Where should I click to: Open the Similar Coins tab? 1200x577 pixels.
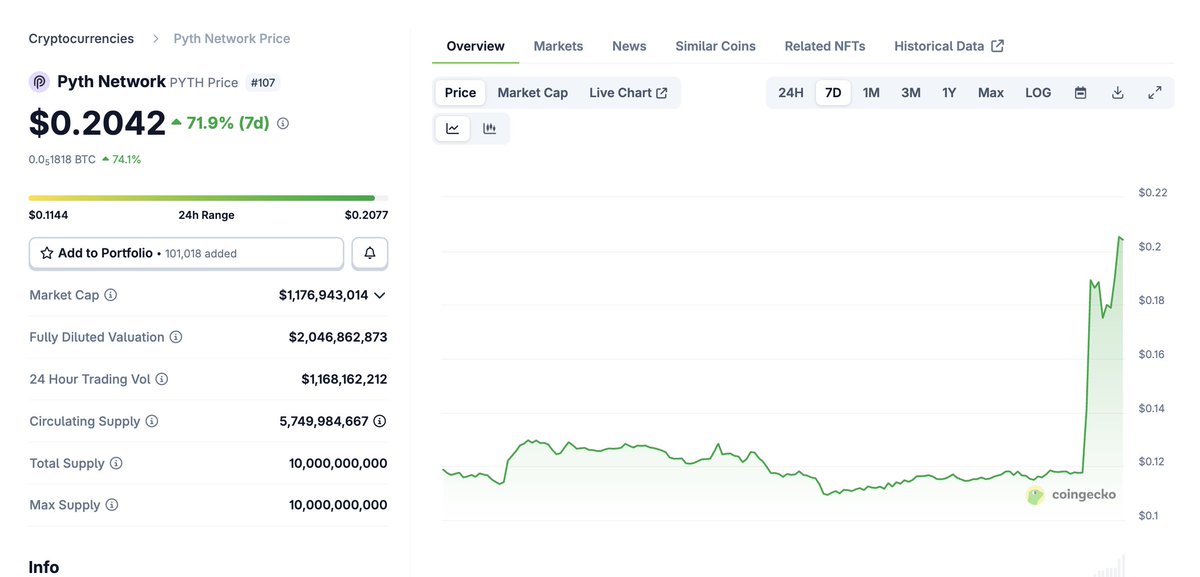pos(715,46)
